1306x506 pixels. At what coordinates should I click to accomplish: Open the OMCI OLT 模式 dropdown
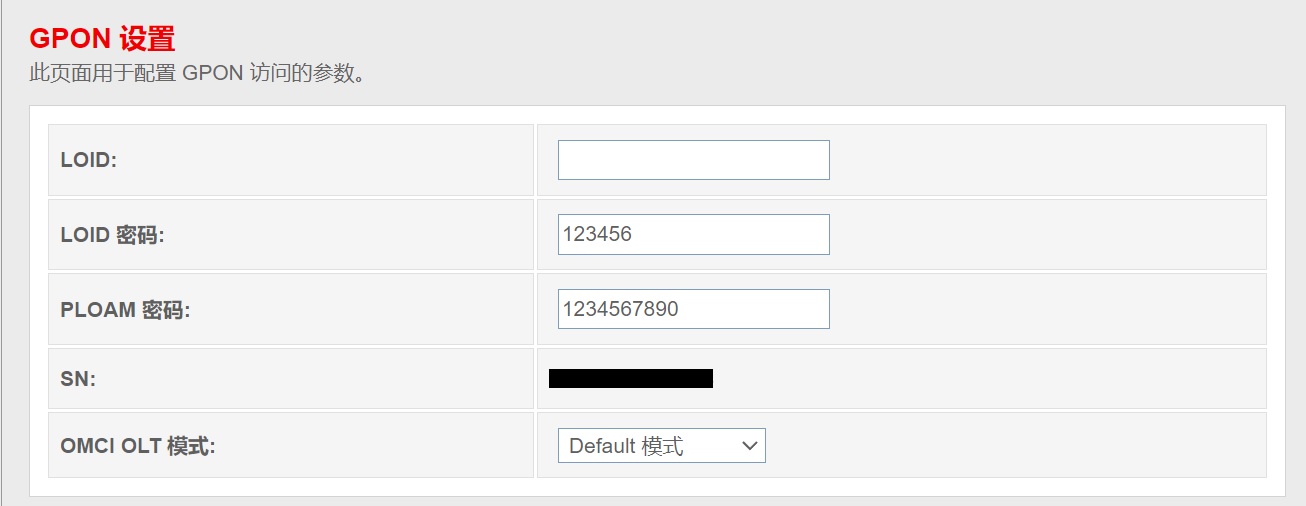[661, 446]
